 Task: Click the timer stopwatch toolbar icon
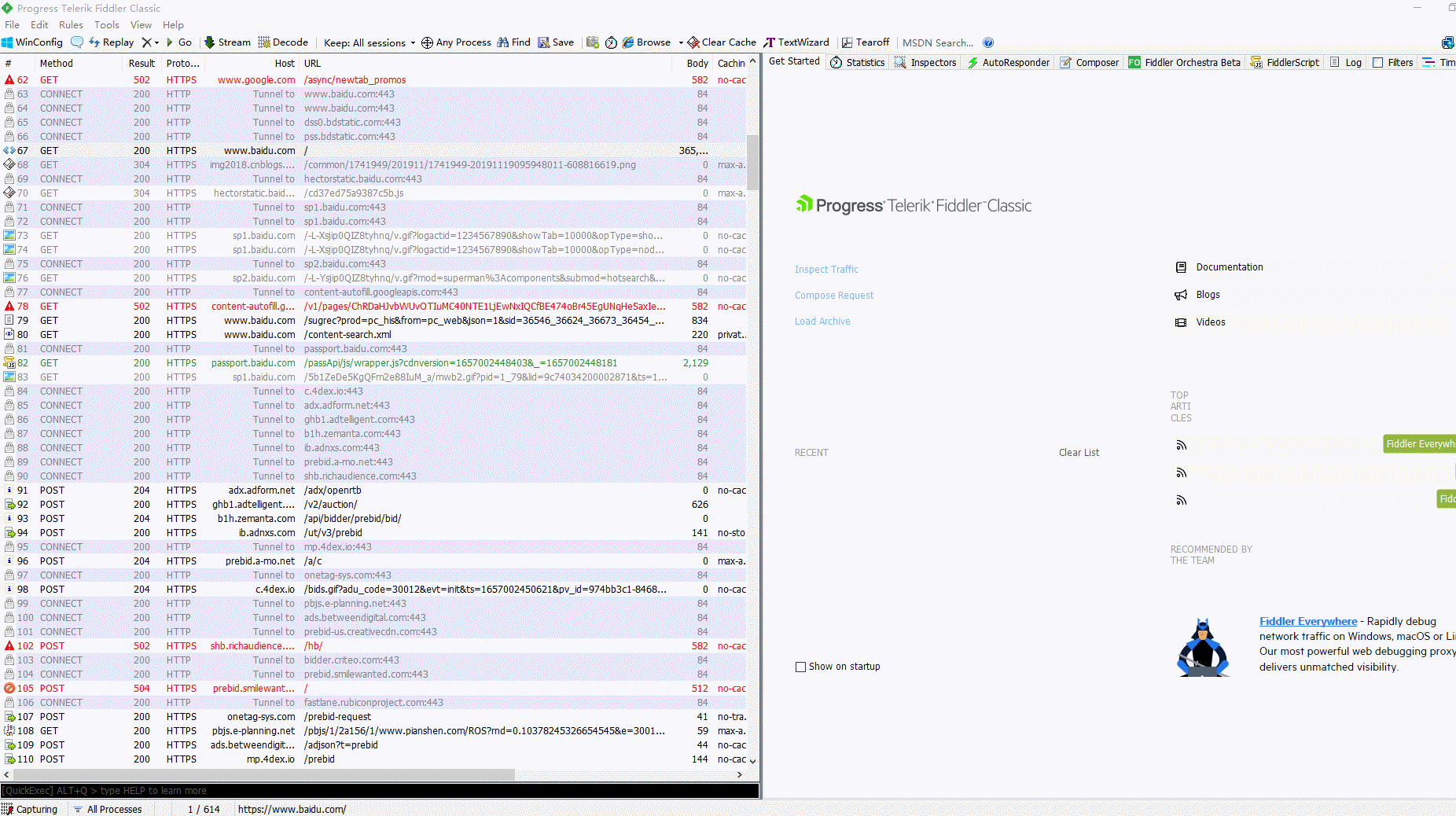(x=611, y=42)
